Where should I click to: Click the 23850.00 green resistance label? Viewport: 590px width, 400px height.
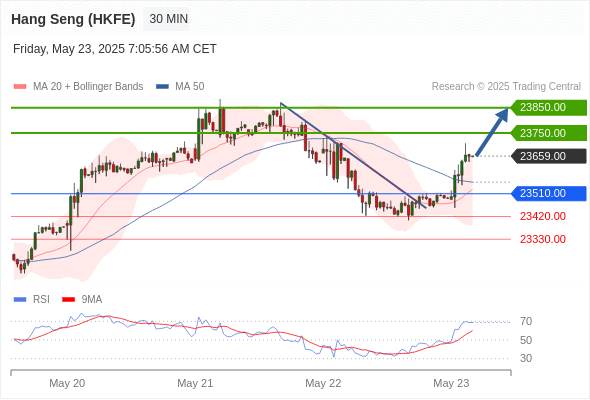coord(548,108)
